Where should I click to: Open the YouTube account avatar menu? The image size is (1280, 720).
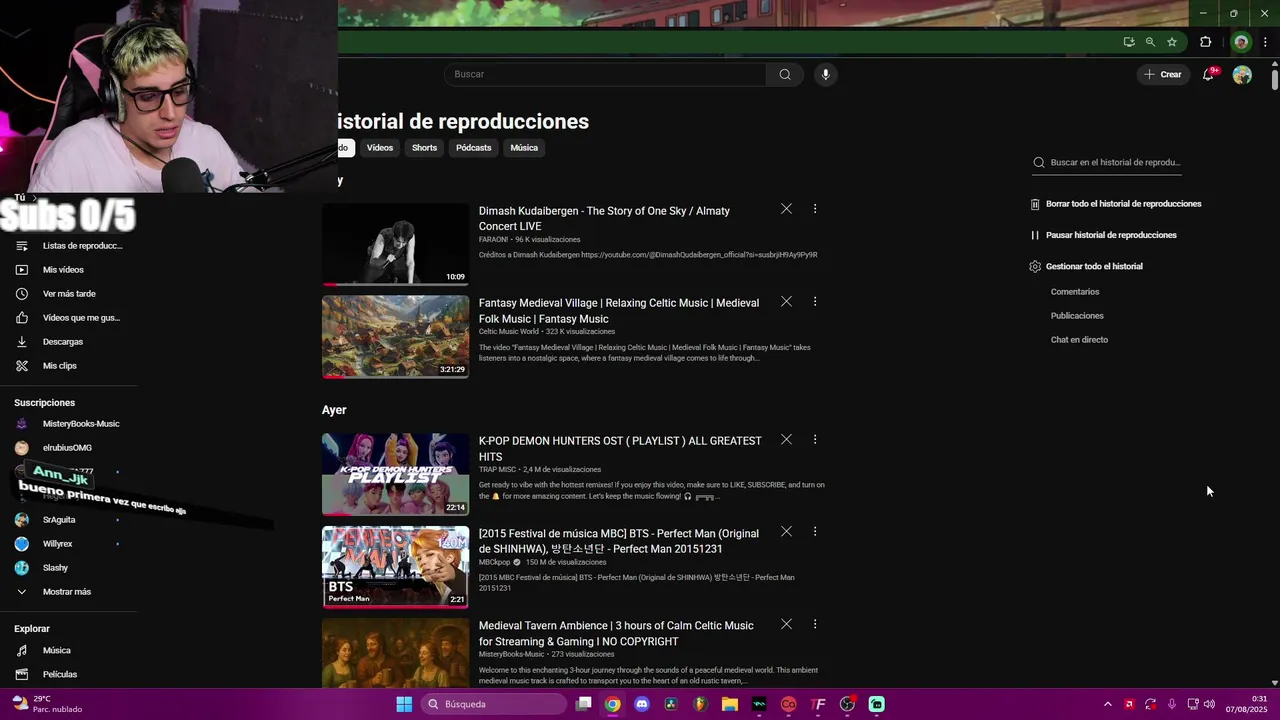[x=1242, y=75]
